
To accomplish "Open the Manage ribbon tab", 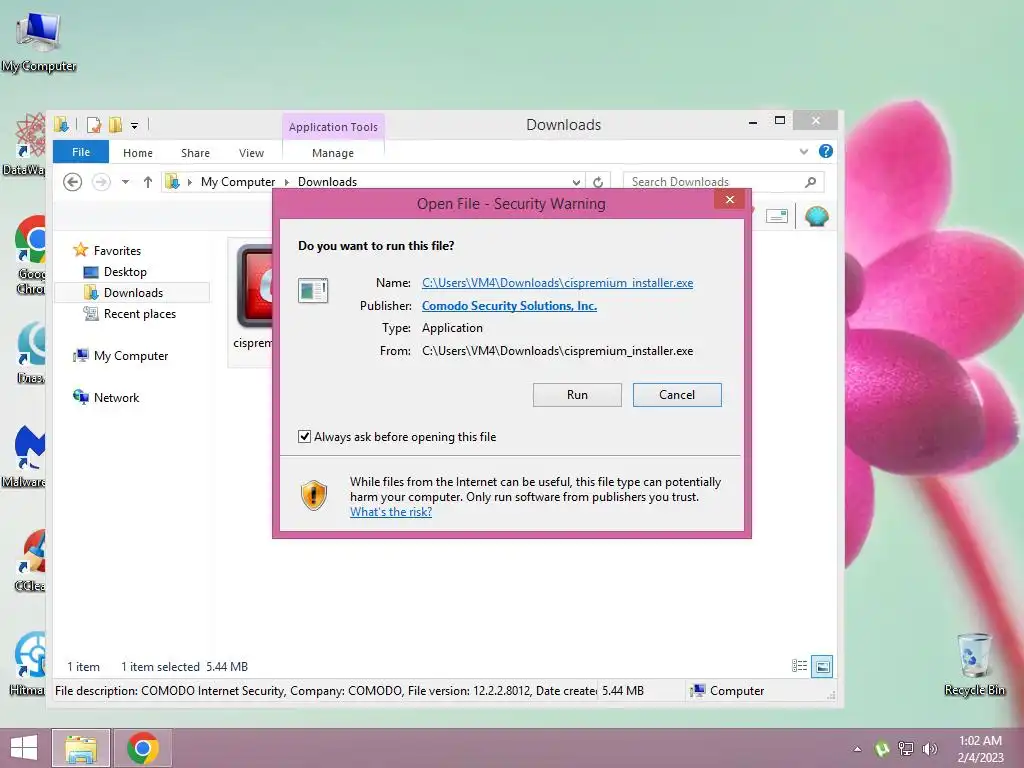I will 333,153.
